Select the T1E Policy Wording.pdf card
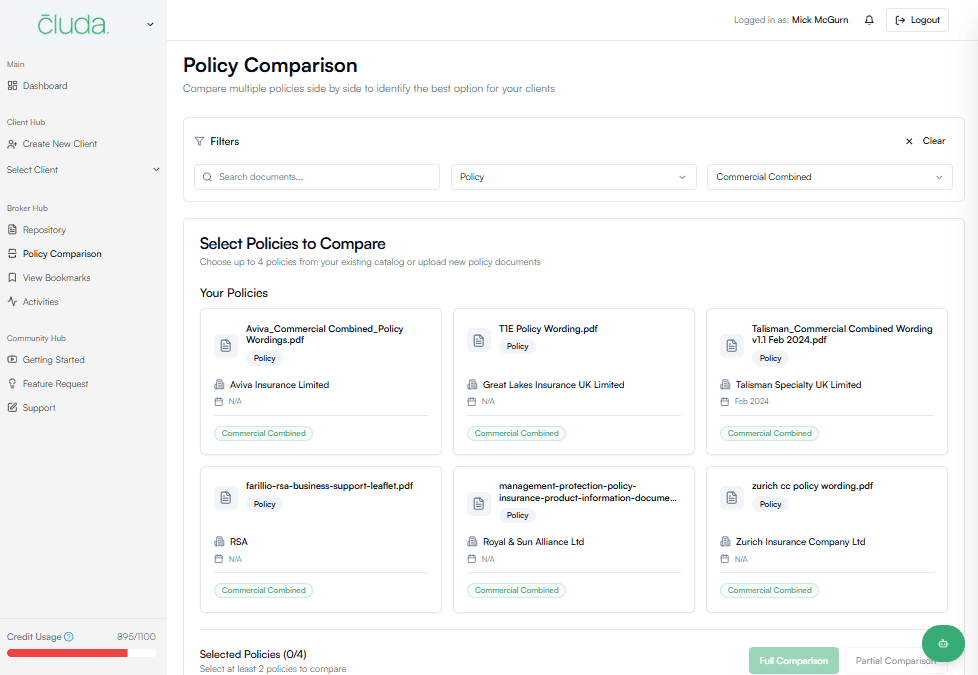 coord(574,381)
